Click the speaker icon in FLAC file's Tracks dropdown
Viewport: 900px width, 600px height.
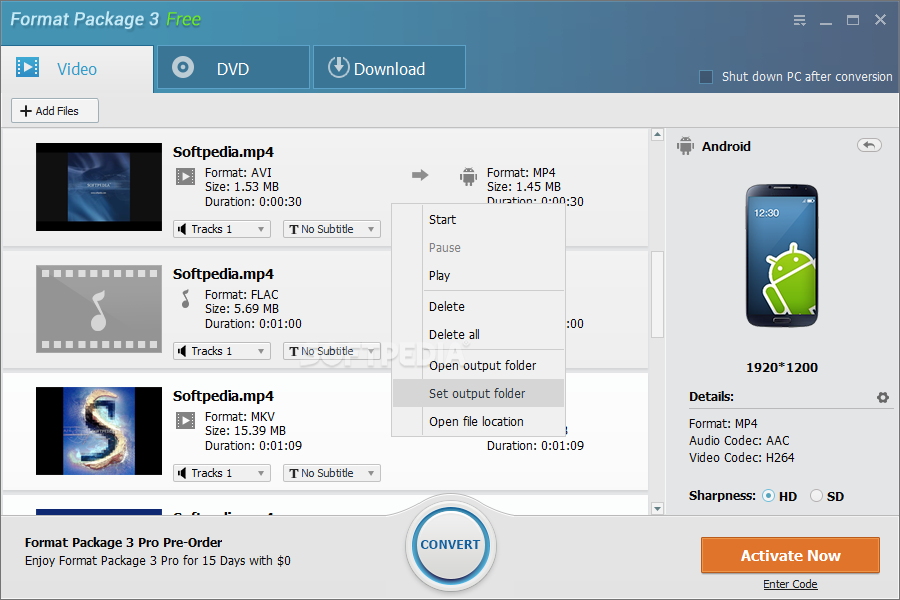click(182, 351)
